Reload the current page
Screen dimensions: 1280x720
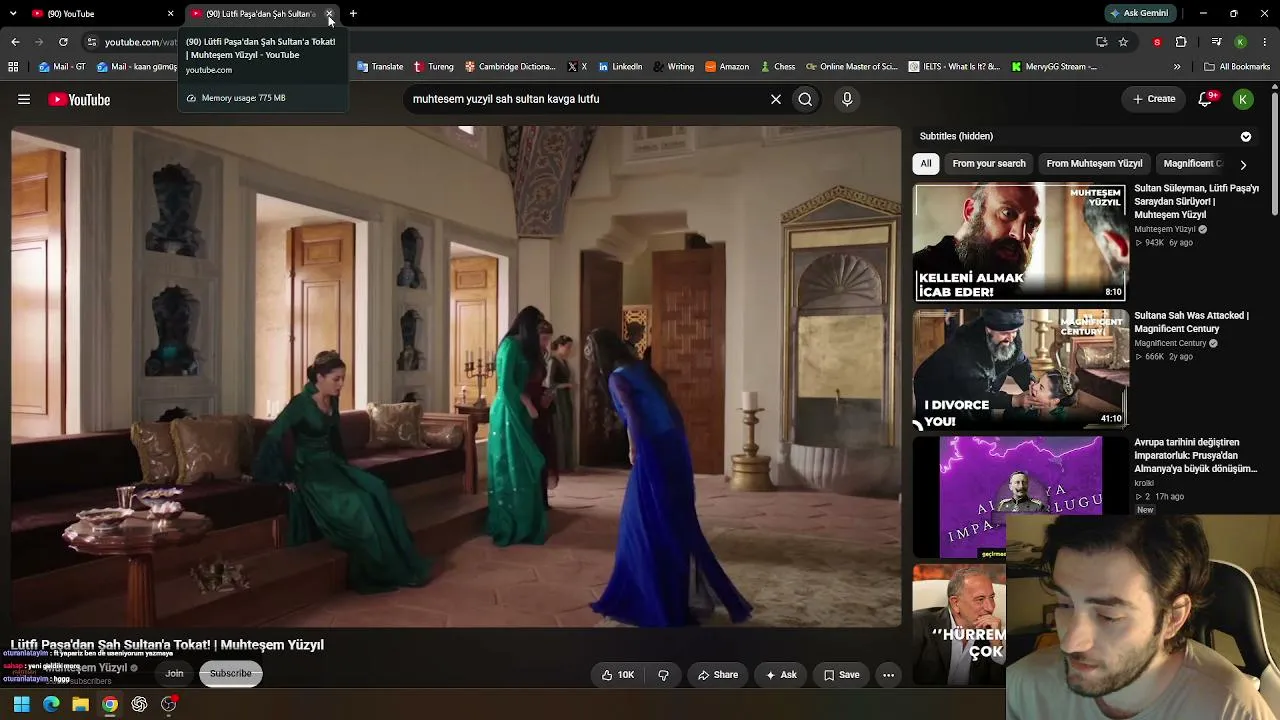coord(63,42)
